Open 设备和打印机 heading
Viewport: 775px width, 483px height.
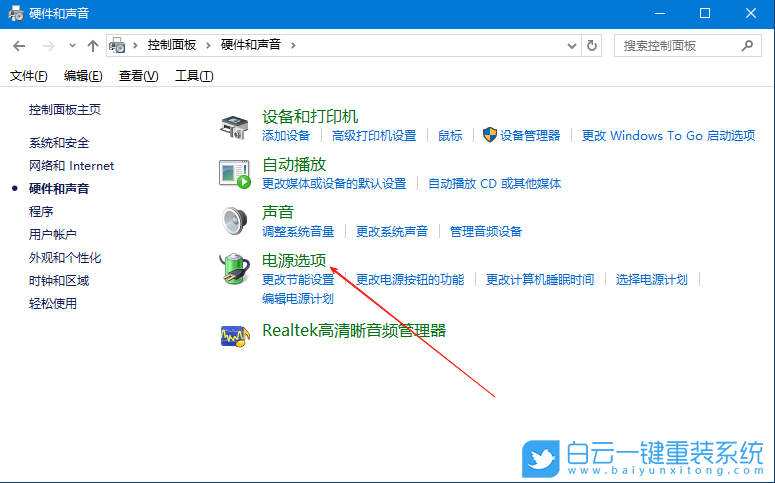[x=310, y=117]
